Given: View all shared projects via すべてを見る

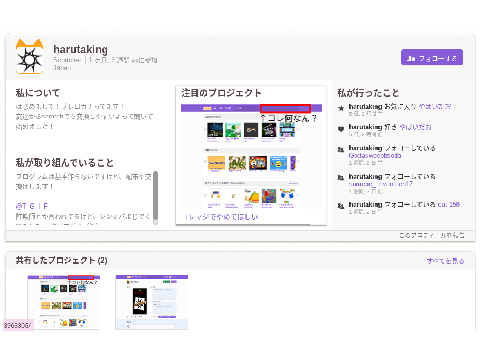Looking at the screenshot, I should [x=446, y=261].
